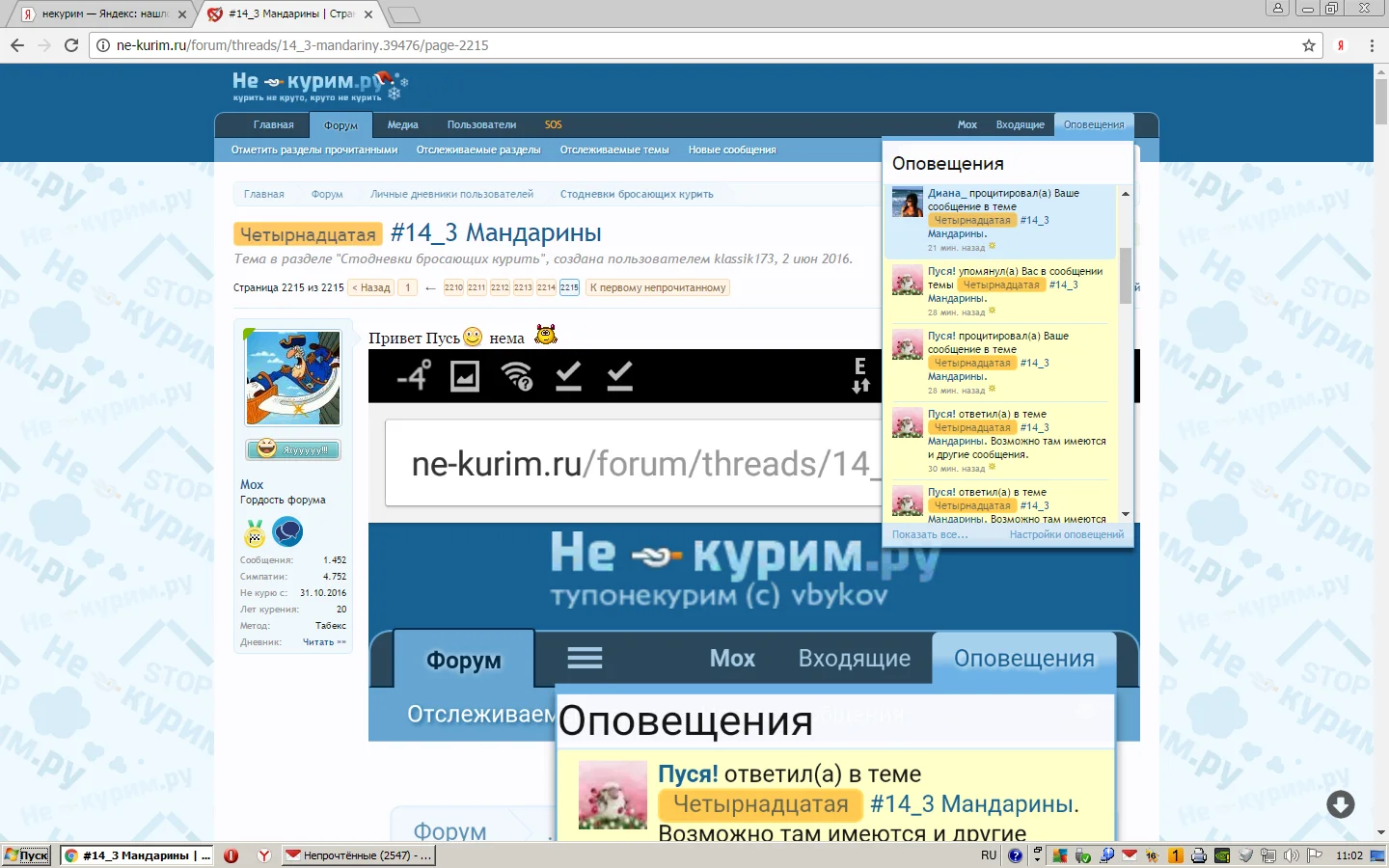Click 'Отметить разделы прочитанными'
1389x868 pixels.
click(314, 150)
